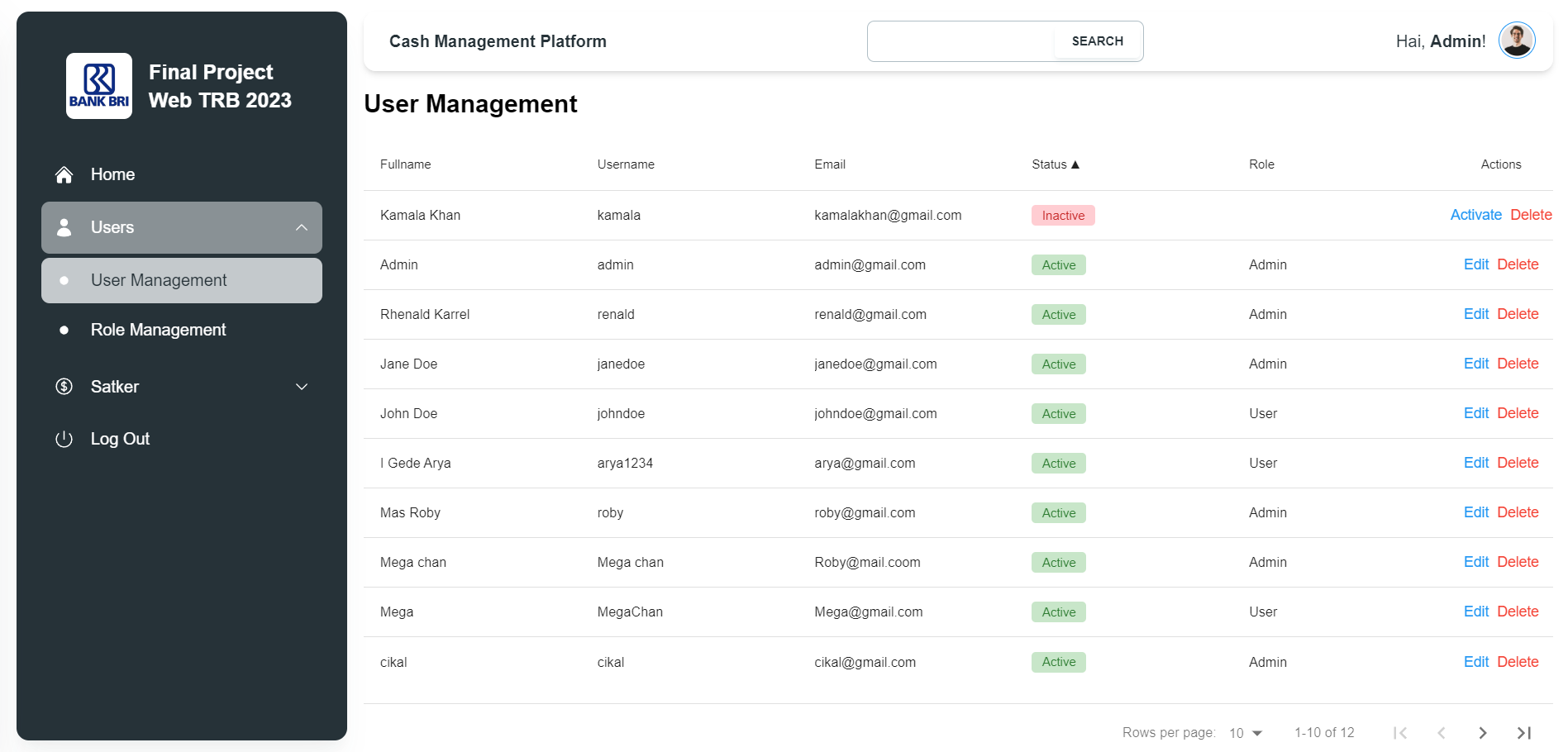Expand the Satker menu
Image resolution: width=1568 pixels, height=752 pixels.
click(301, 386)
